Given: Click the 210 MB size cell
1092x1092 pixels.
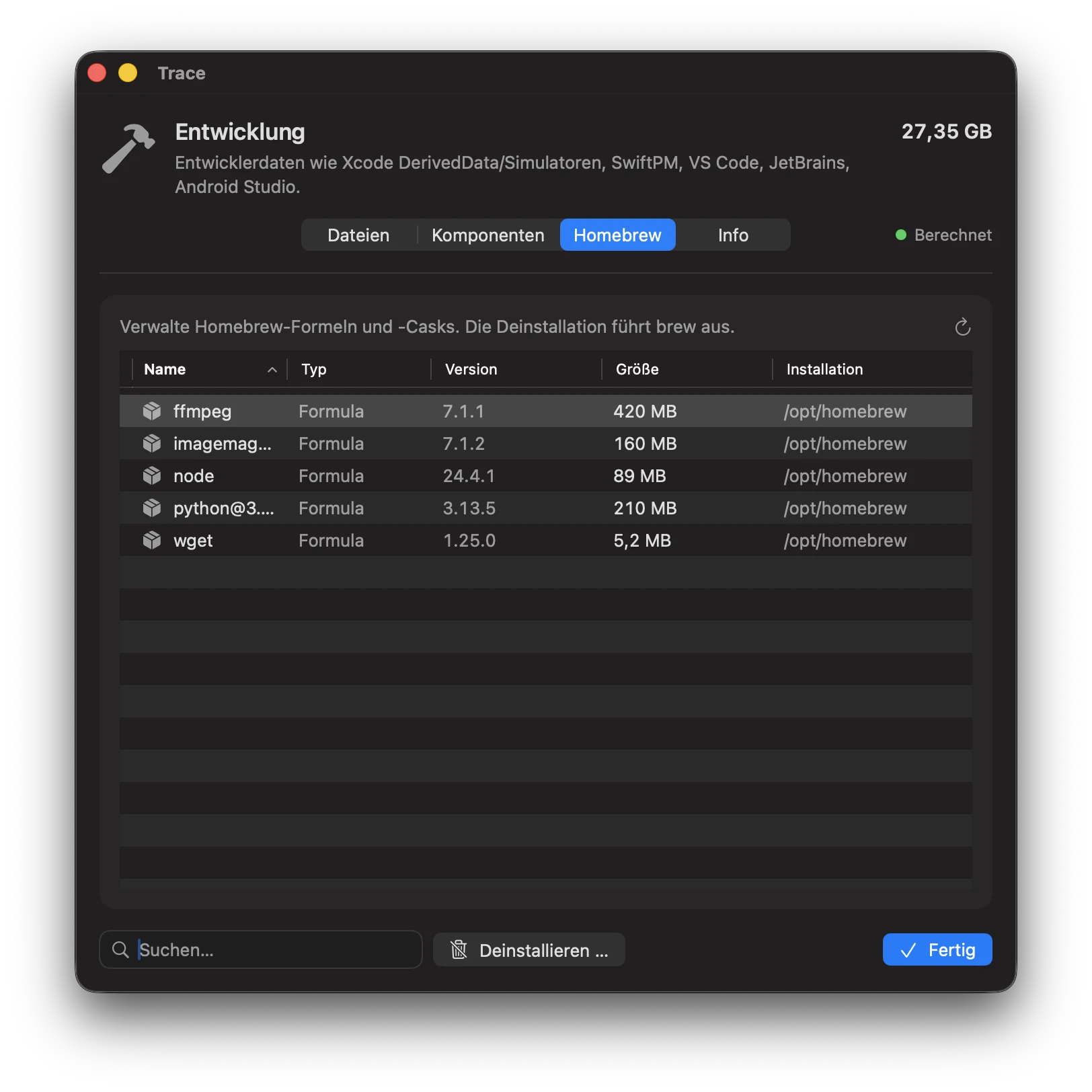Looking at the screenshot, I should click(645, 508).
